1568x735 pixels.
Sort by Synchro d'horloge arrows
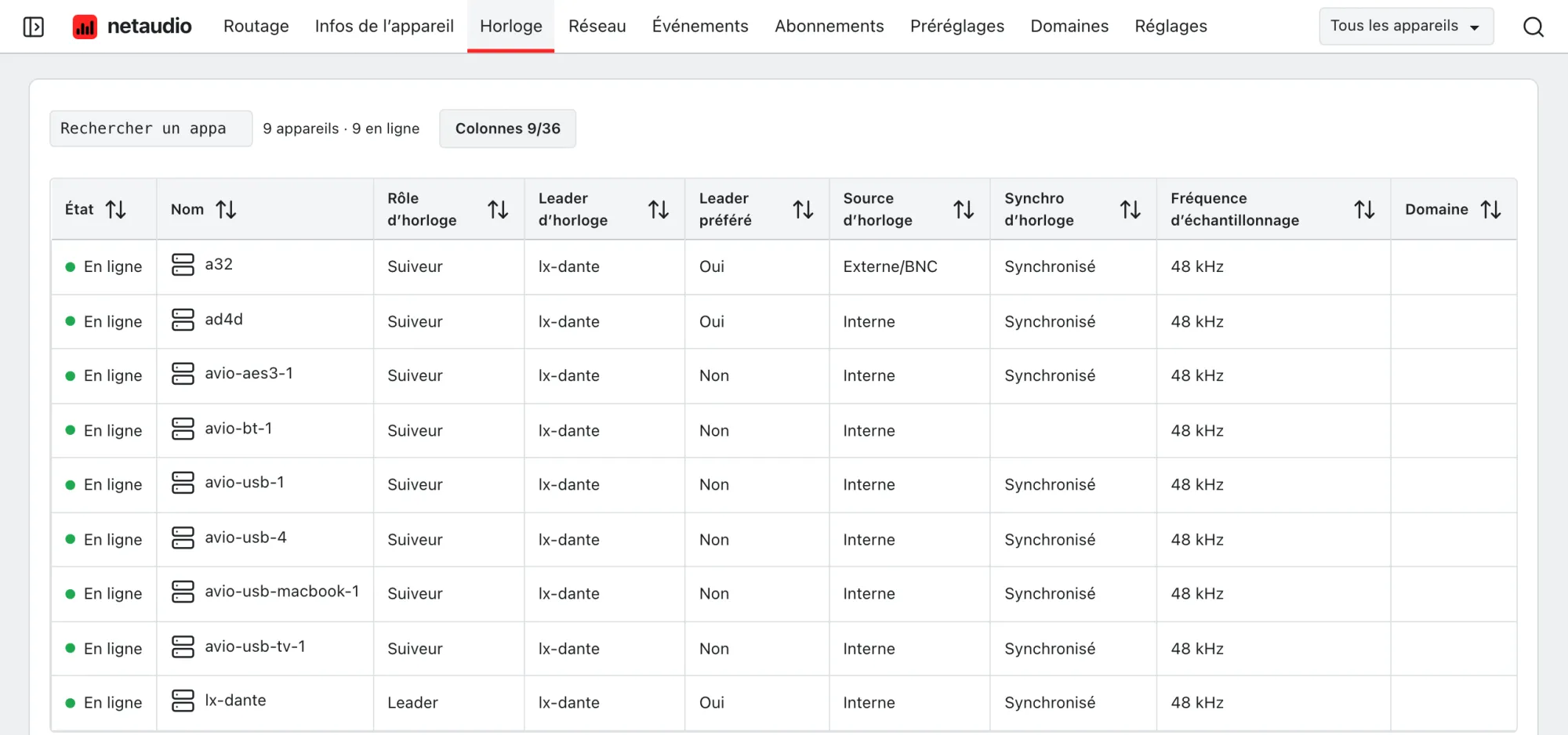click(x=1130, y=209)
